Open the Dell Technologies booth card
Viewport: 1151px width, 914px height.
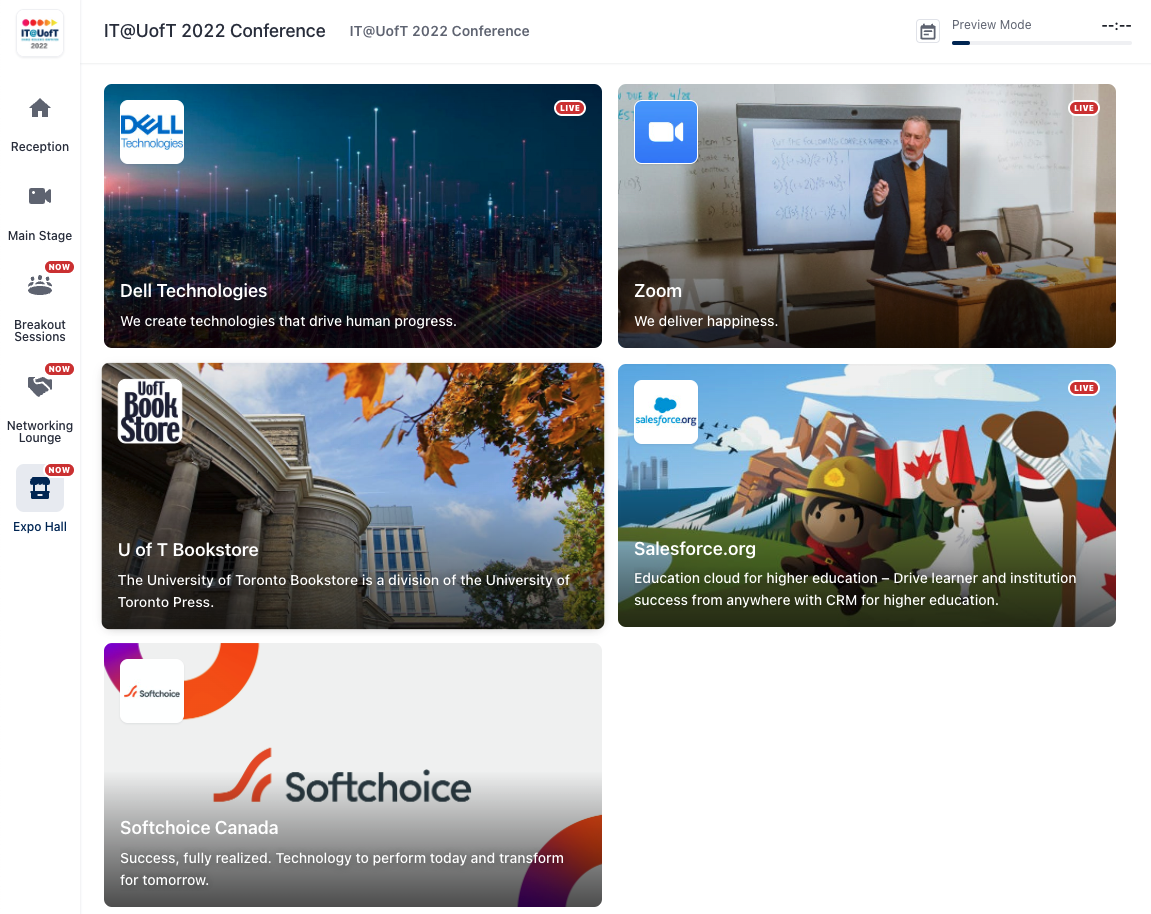point(353,216)
